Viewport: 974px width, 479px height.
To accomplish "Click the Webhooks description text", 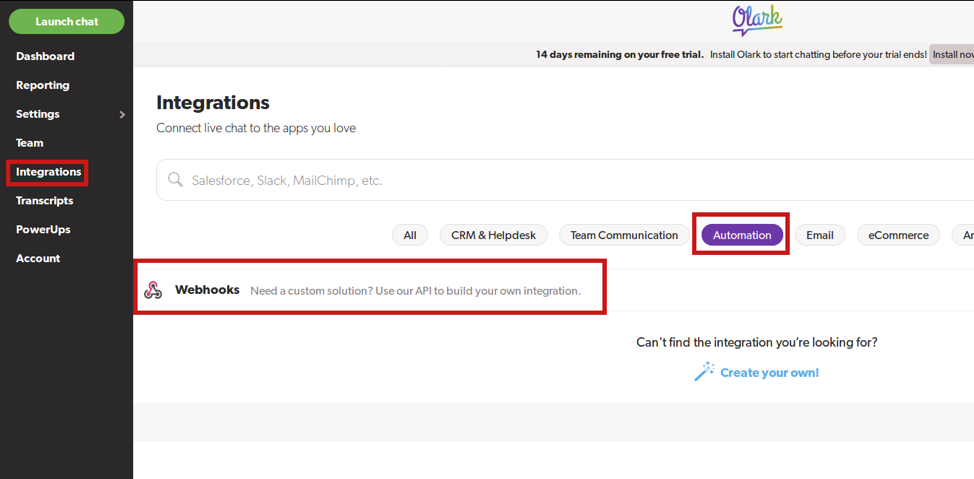I will (416, 291).
